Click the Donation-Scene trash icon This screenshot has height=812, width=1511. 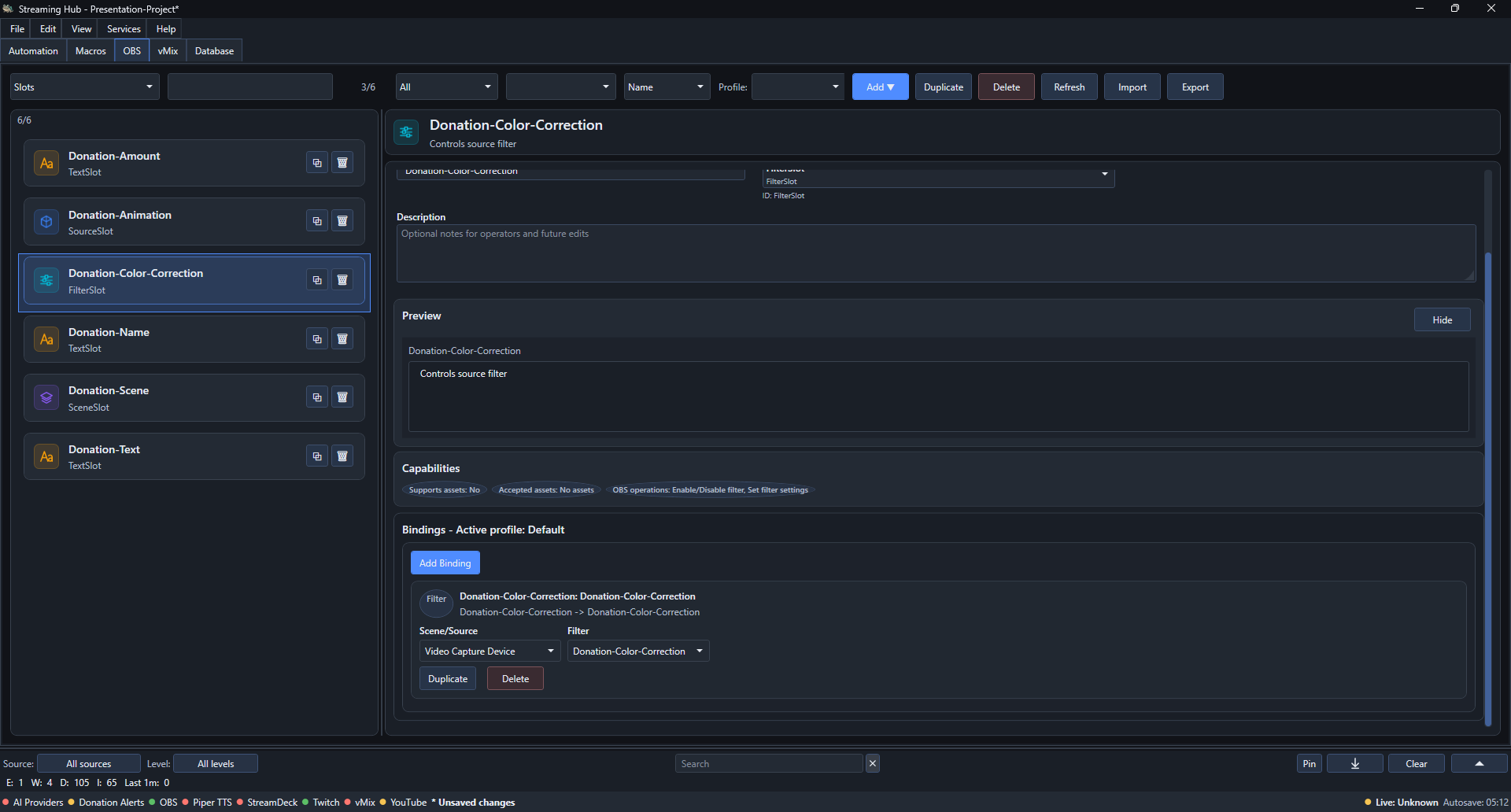click(x=342, y=397)
